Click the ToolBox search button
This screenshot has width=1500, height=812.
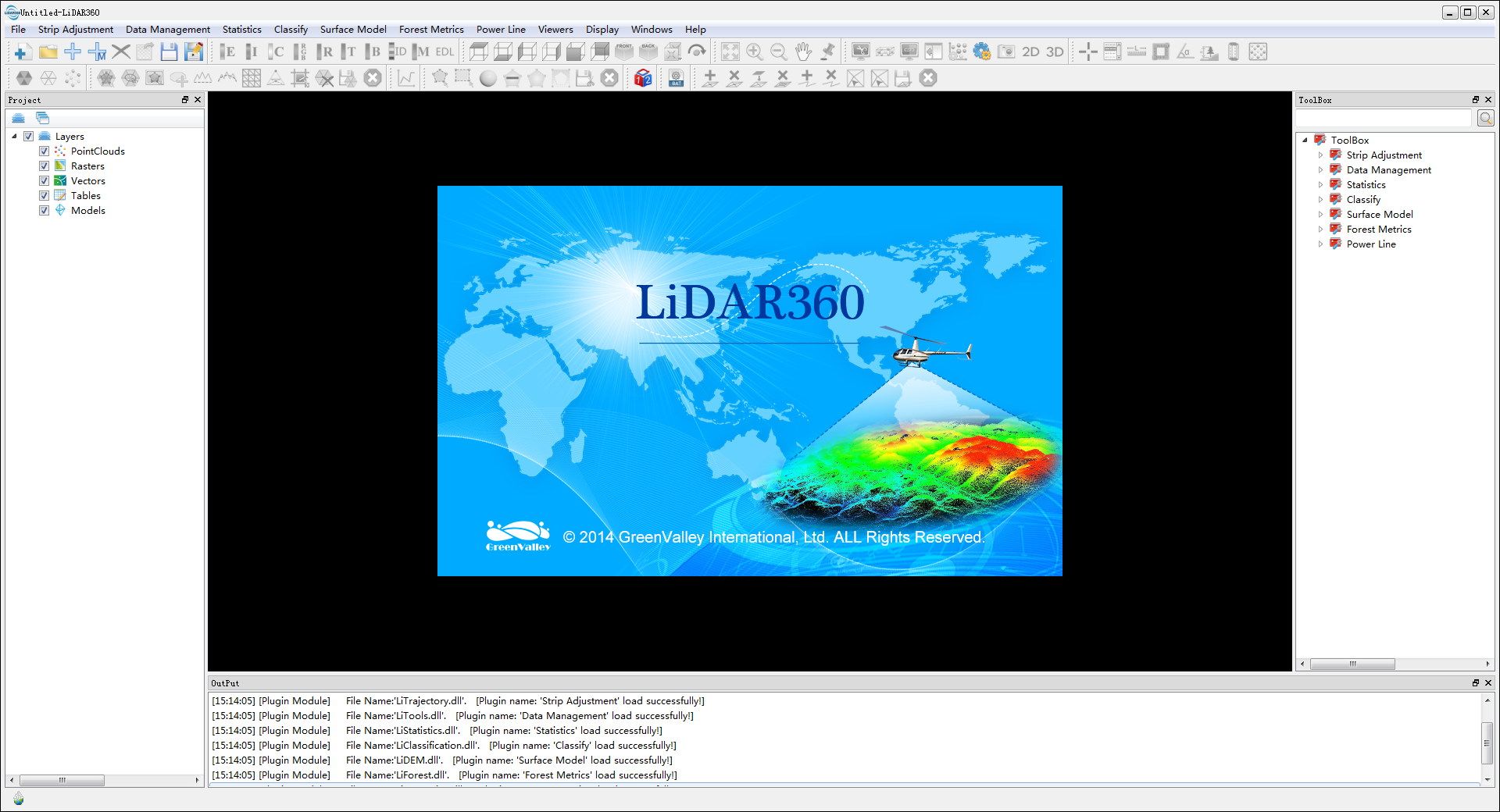1485,118
